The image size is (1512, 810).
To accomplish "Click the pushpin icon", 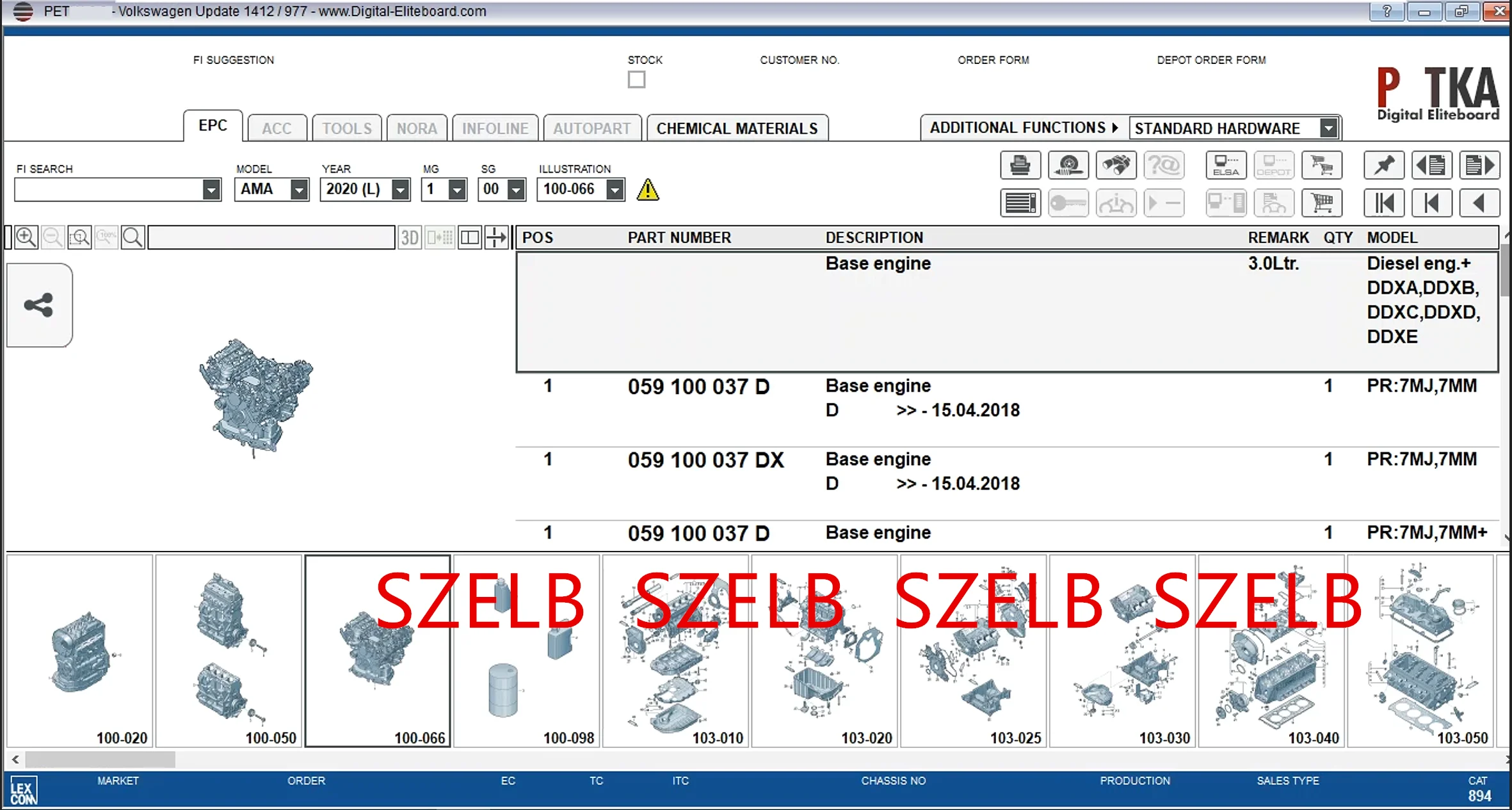I will pyautogui.click(x=1383, y=166).
